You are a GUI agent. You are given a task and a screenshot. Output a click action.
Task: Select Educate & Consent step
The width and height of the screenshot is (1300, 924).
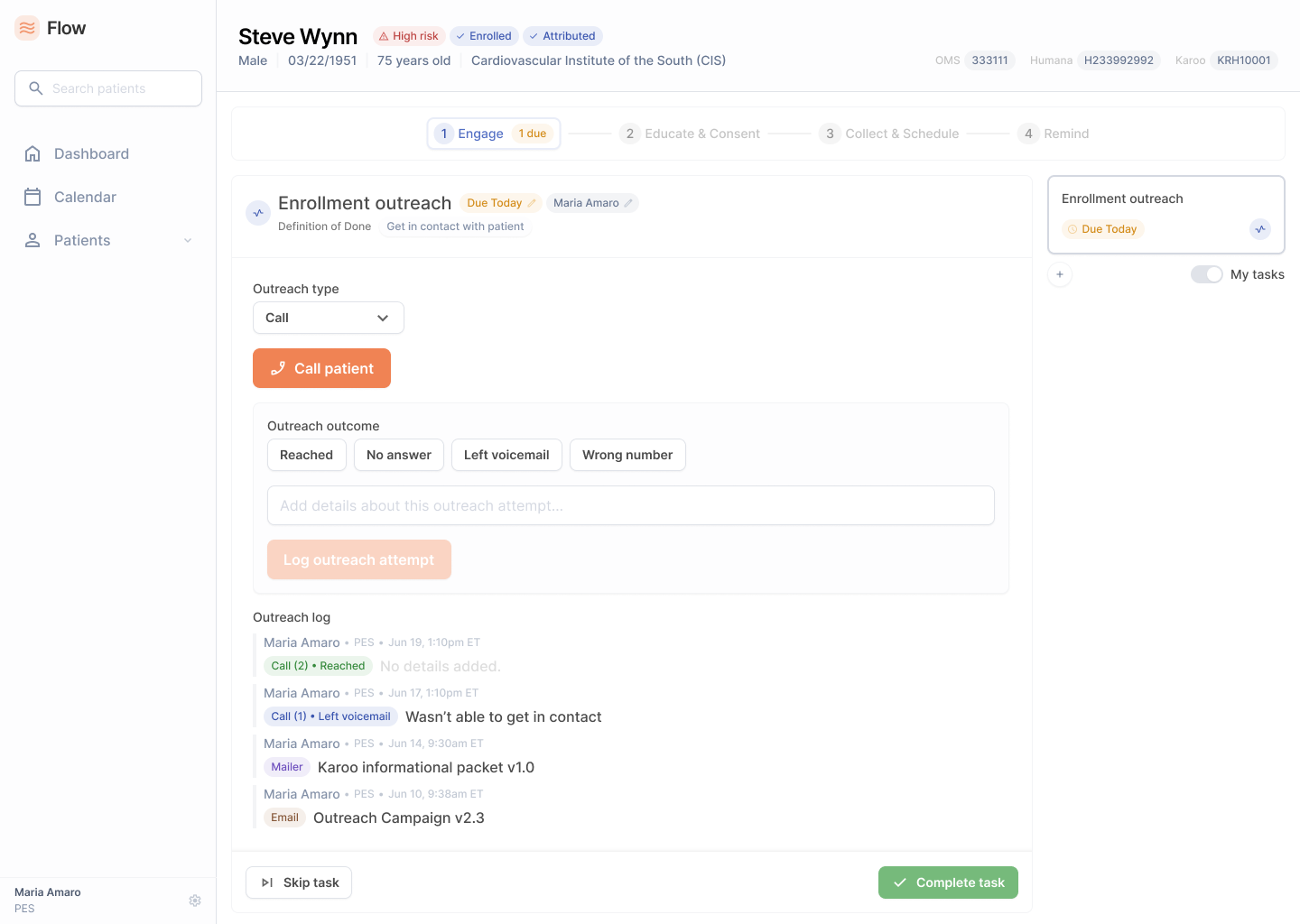point(690,134)
